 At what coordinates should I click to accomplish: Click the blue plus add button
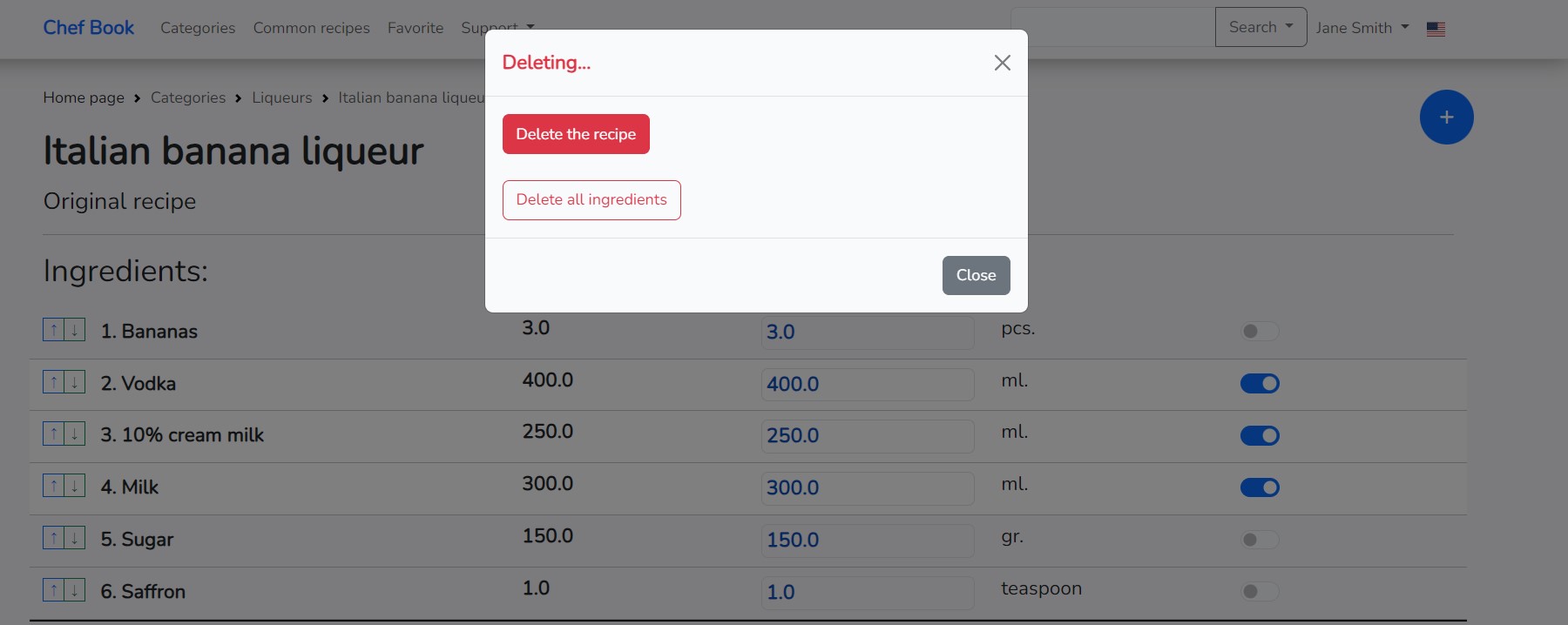(x=1446, y=118)
